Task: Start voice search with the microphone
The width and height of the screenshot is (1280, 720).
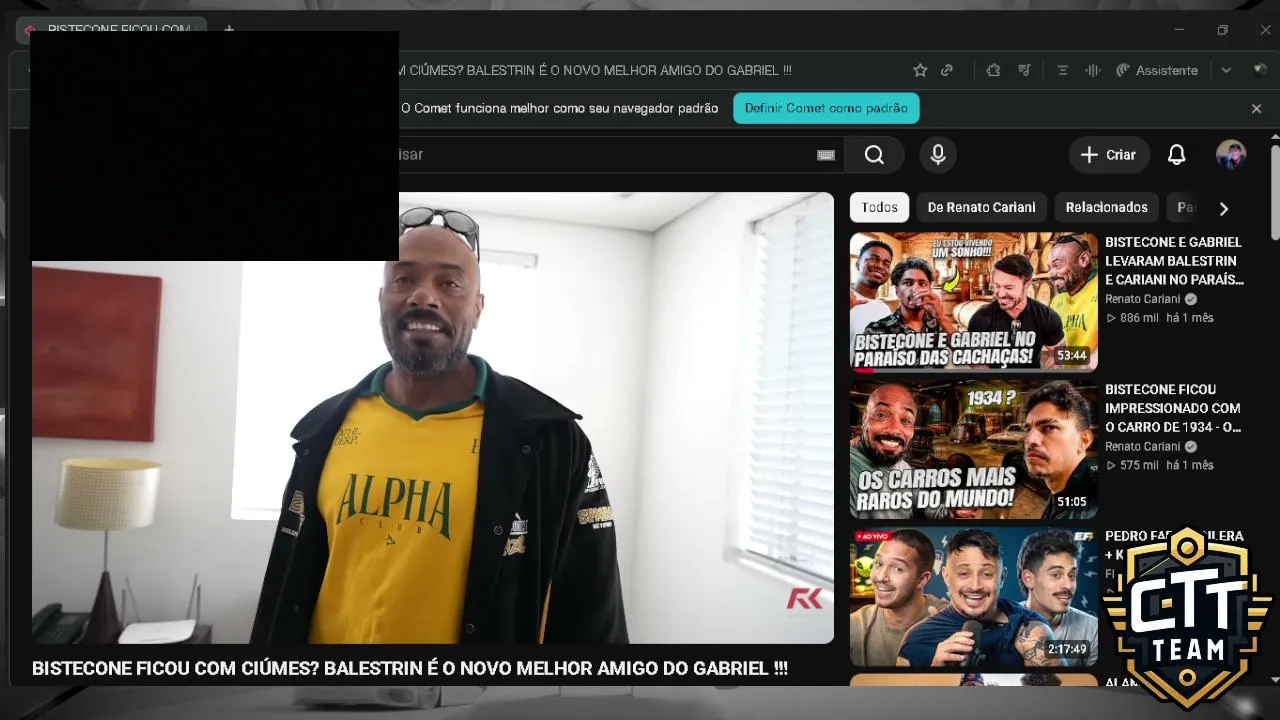Action: click(938, 155)
